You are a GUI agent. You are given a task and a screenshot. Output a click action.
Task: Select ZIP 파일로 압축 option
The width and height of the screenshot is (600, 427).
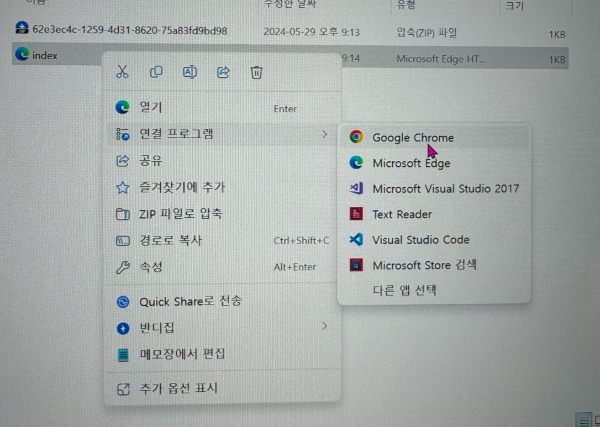click(222, 214)
